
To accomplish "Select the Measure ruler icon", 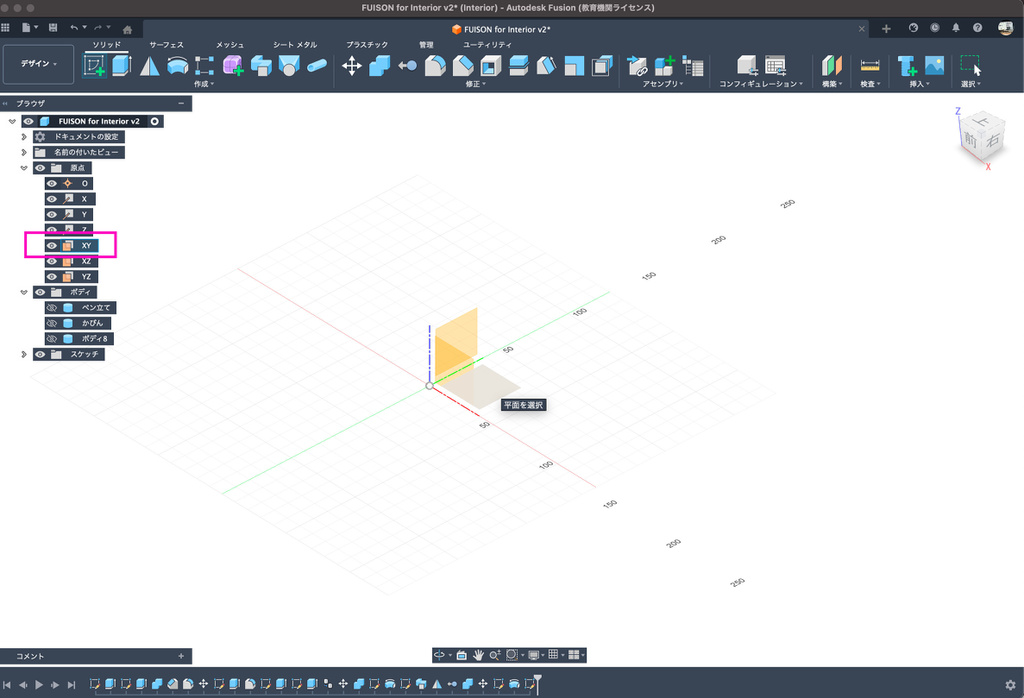I will tap(869, 66).
